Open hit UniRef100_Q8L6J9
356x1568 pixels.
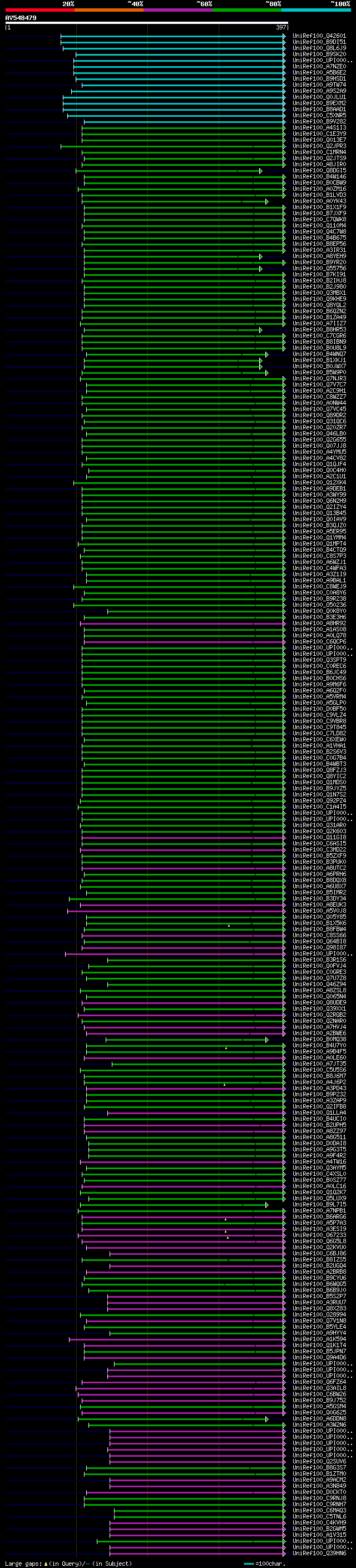(319, 48)
